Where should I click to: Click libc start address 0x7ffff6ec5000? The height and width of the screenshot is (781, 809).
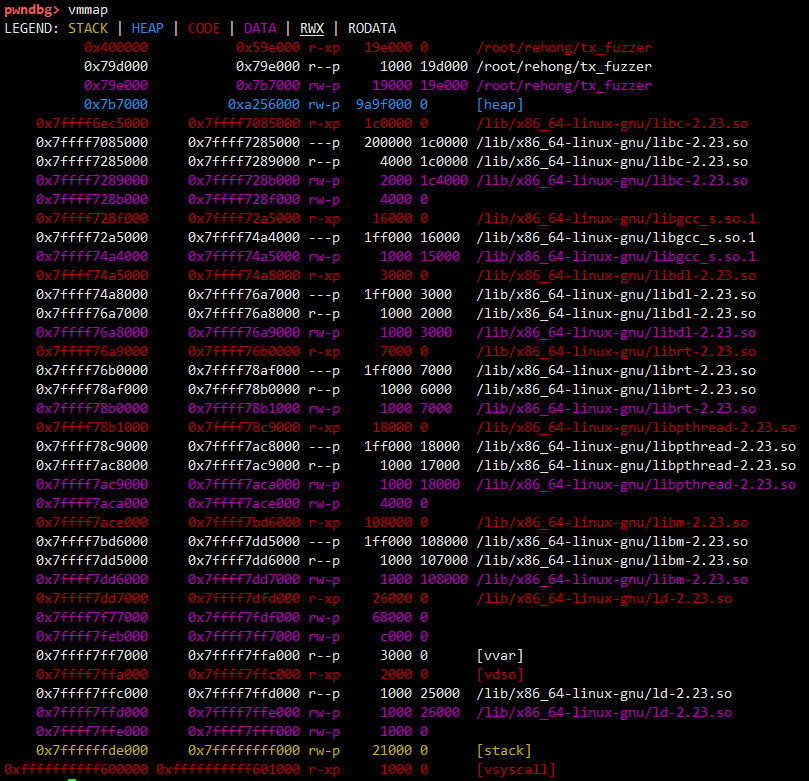tap(92, 124)
